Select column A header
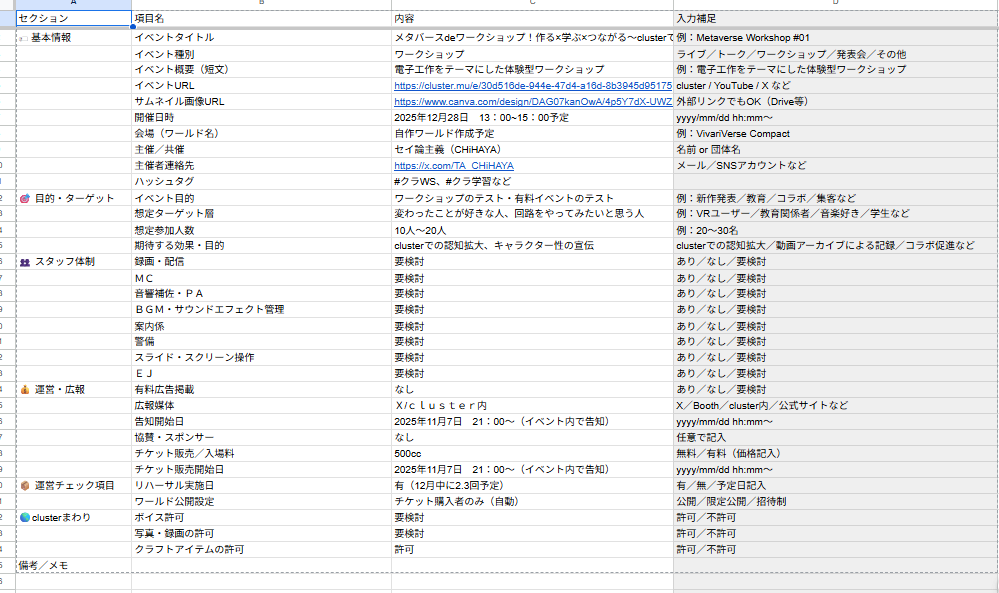 pos(73,4)
